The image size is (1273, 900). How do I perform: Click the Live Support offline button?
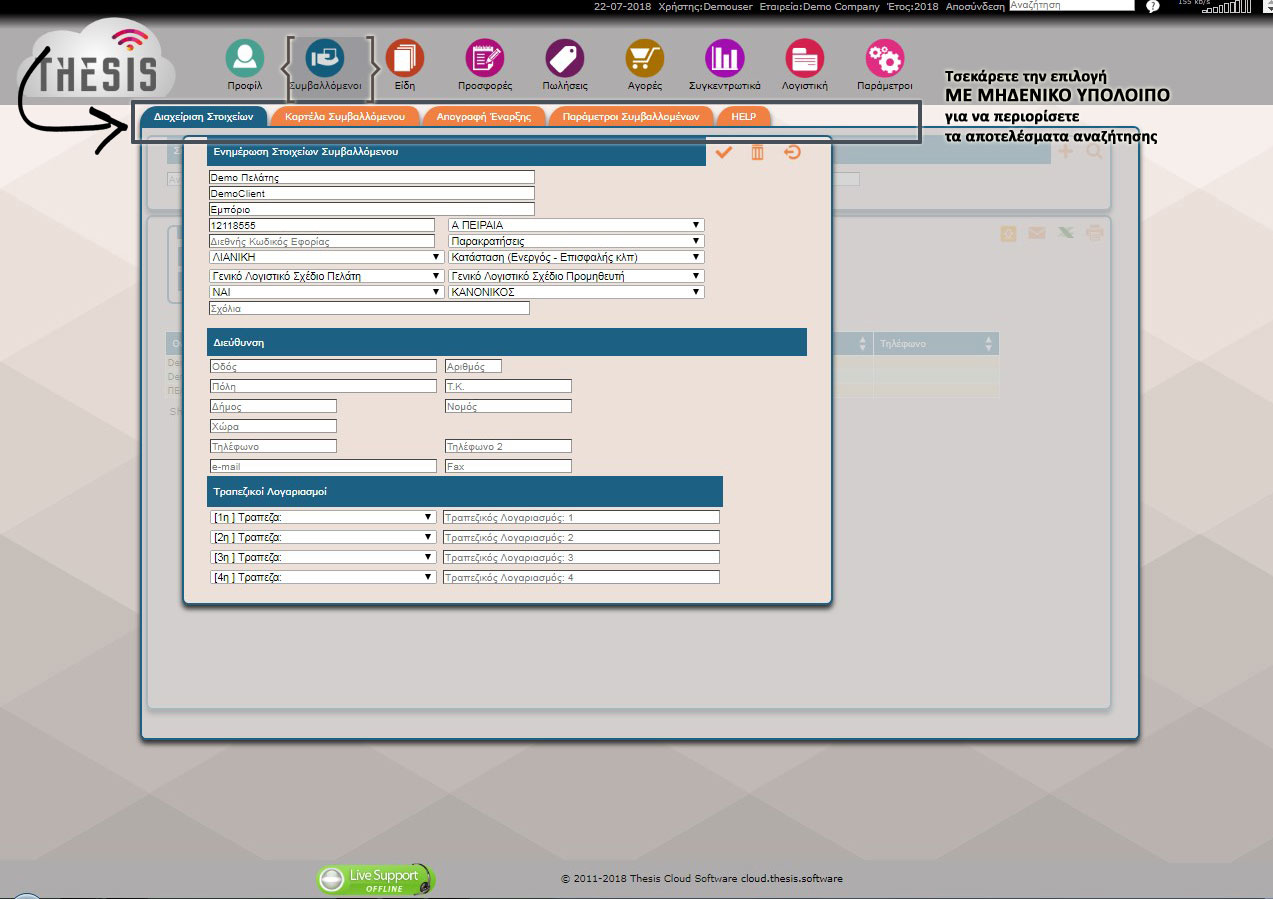[376, 880]
